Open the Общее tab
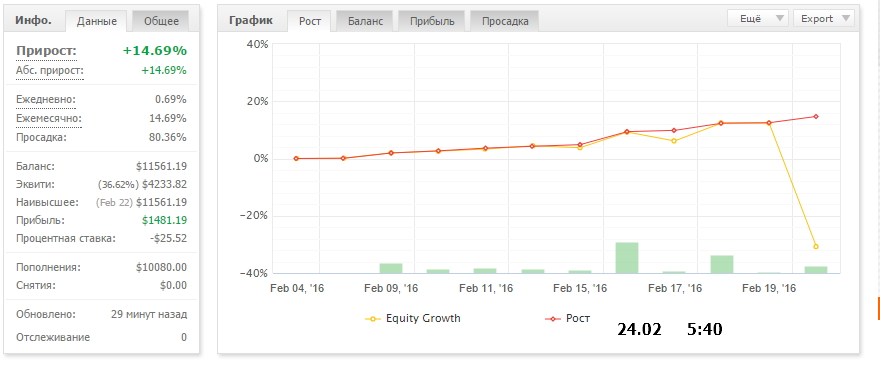880x381 pixels. [x=161, y=21]
